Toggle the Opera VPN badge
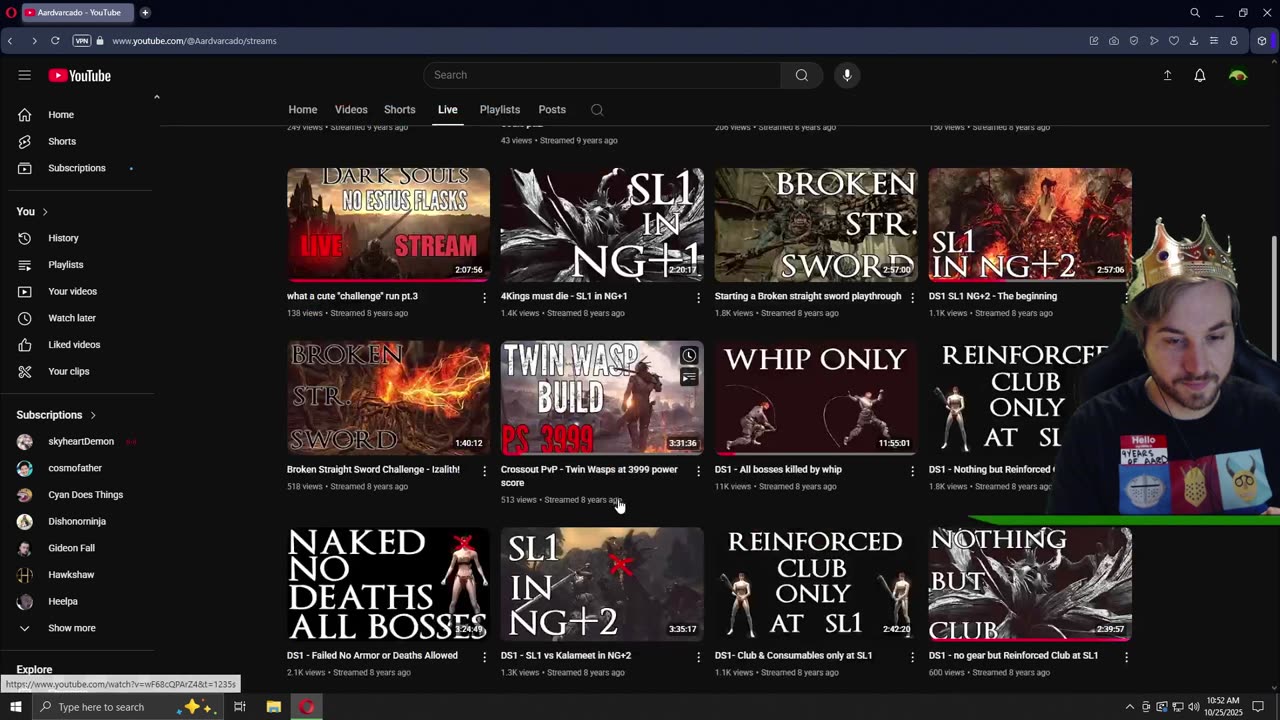The width and height of the screenshot is (1280, 720). tap(82, 41)
